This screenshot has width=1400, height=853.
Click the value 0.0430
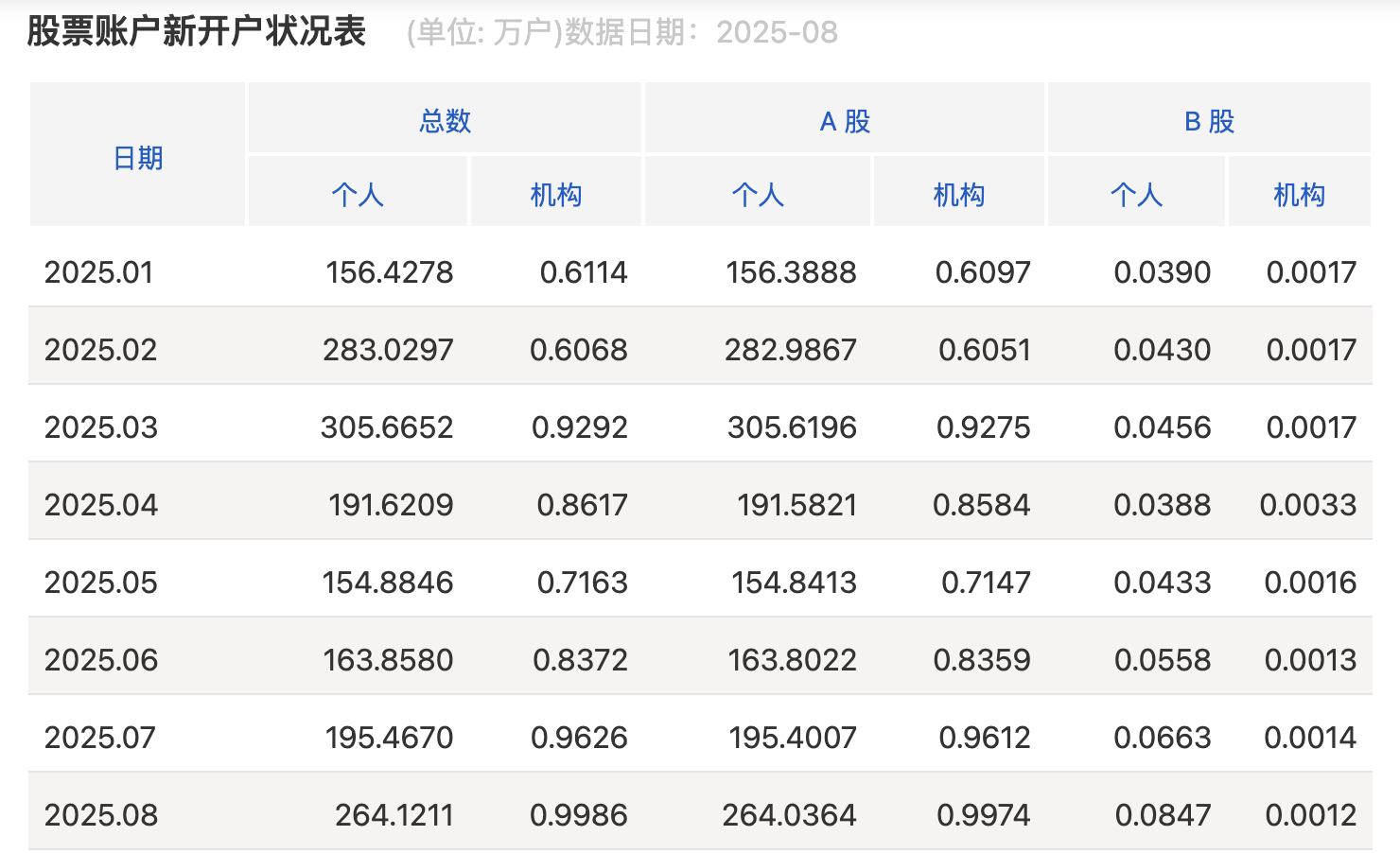tap(1163, 350)
